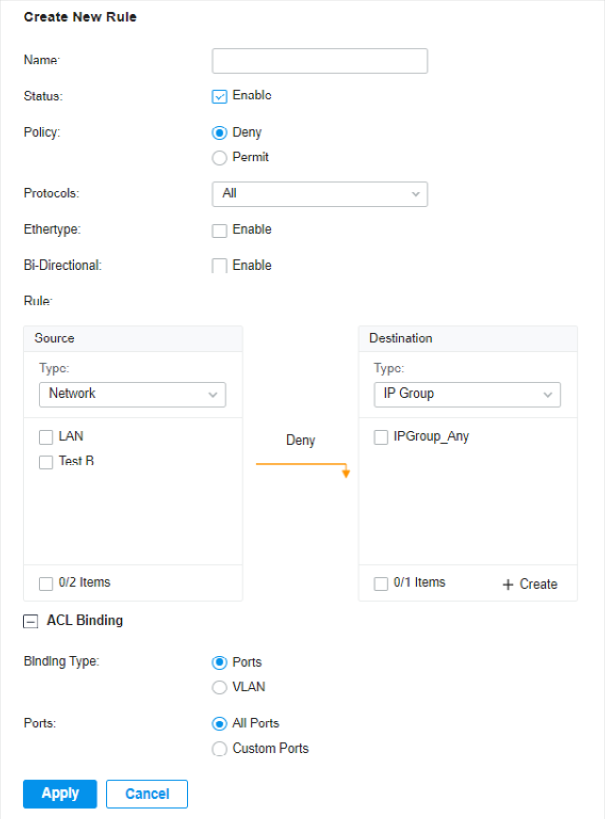Screen dimensions: 605x819
Task: Open the Source Type Network dropdown
Action: point(132,394)
